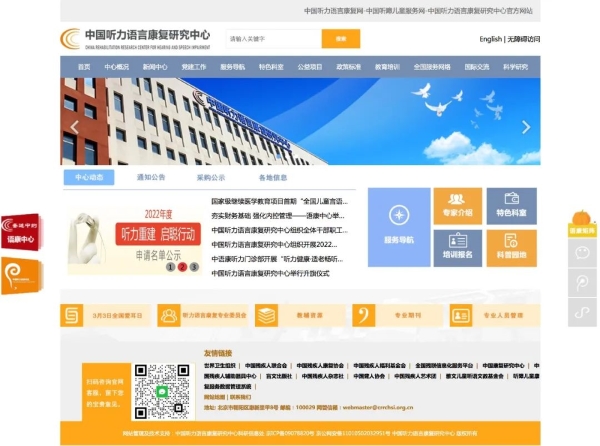Click the red 语康中心 floating badge

21,232
